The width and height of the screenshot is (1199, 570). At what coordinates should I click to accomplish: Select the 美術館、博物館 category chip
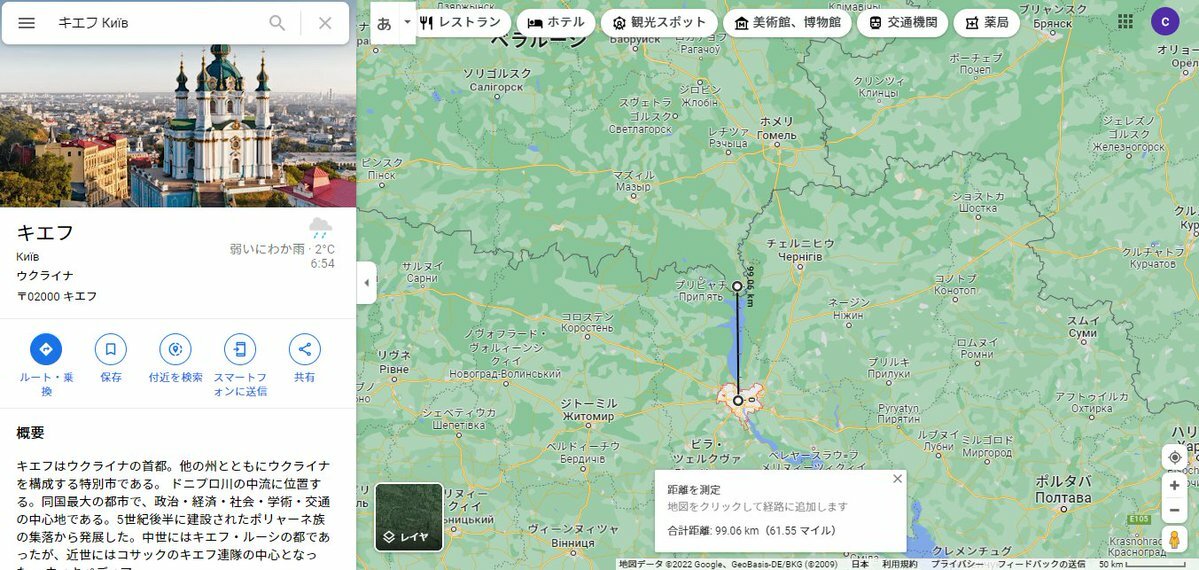pos(787,23)
